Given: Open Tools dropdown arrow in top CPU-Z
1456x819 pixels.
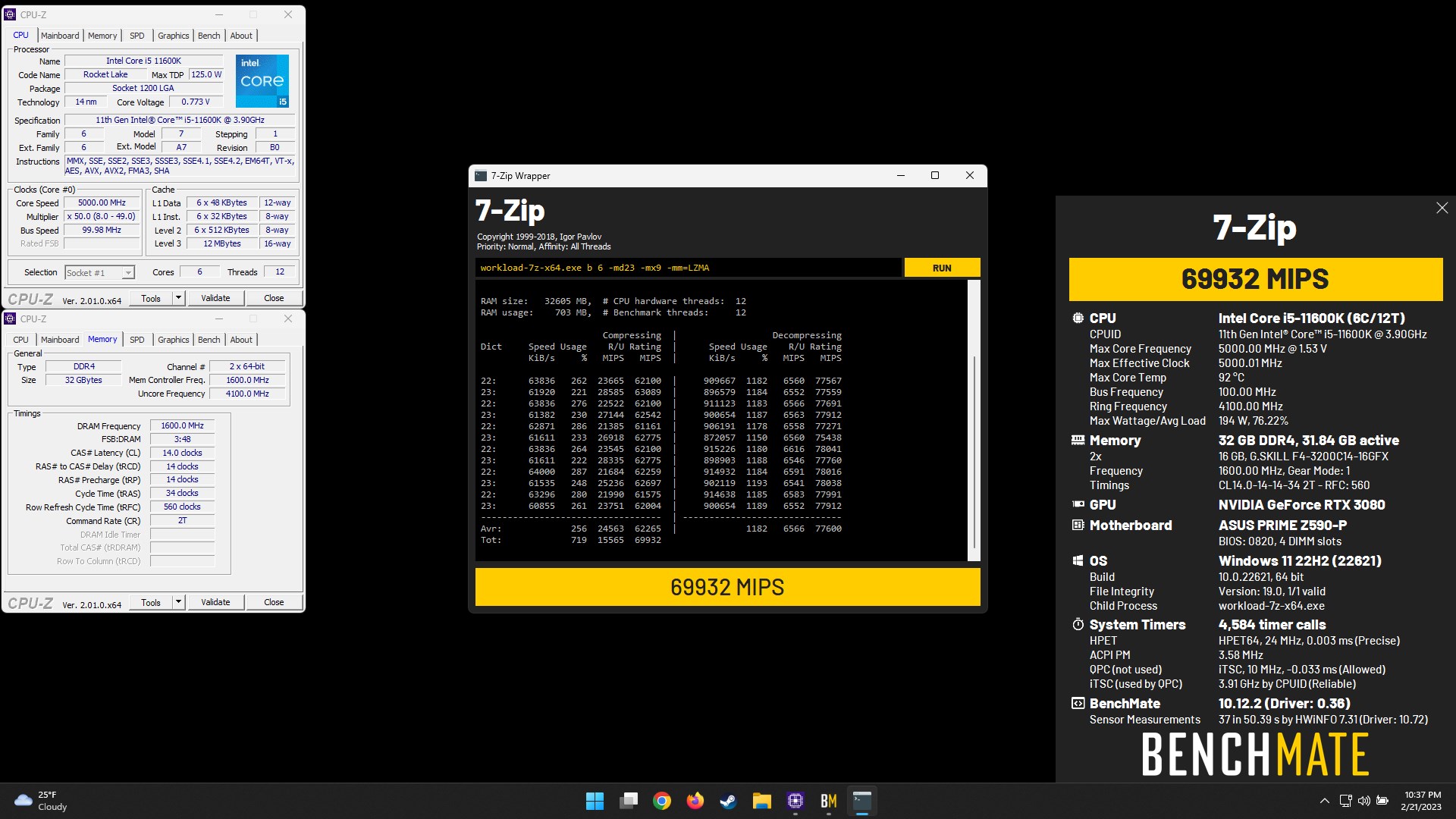Looking at the screenshot, I should pos(178,298).
